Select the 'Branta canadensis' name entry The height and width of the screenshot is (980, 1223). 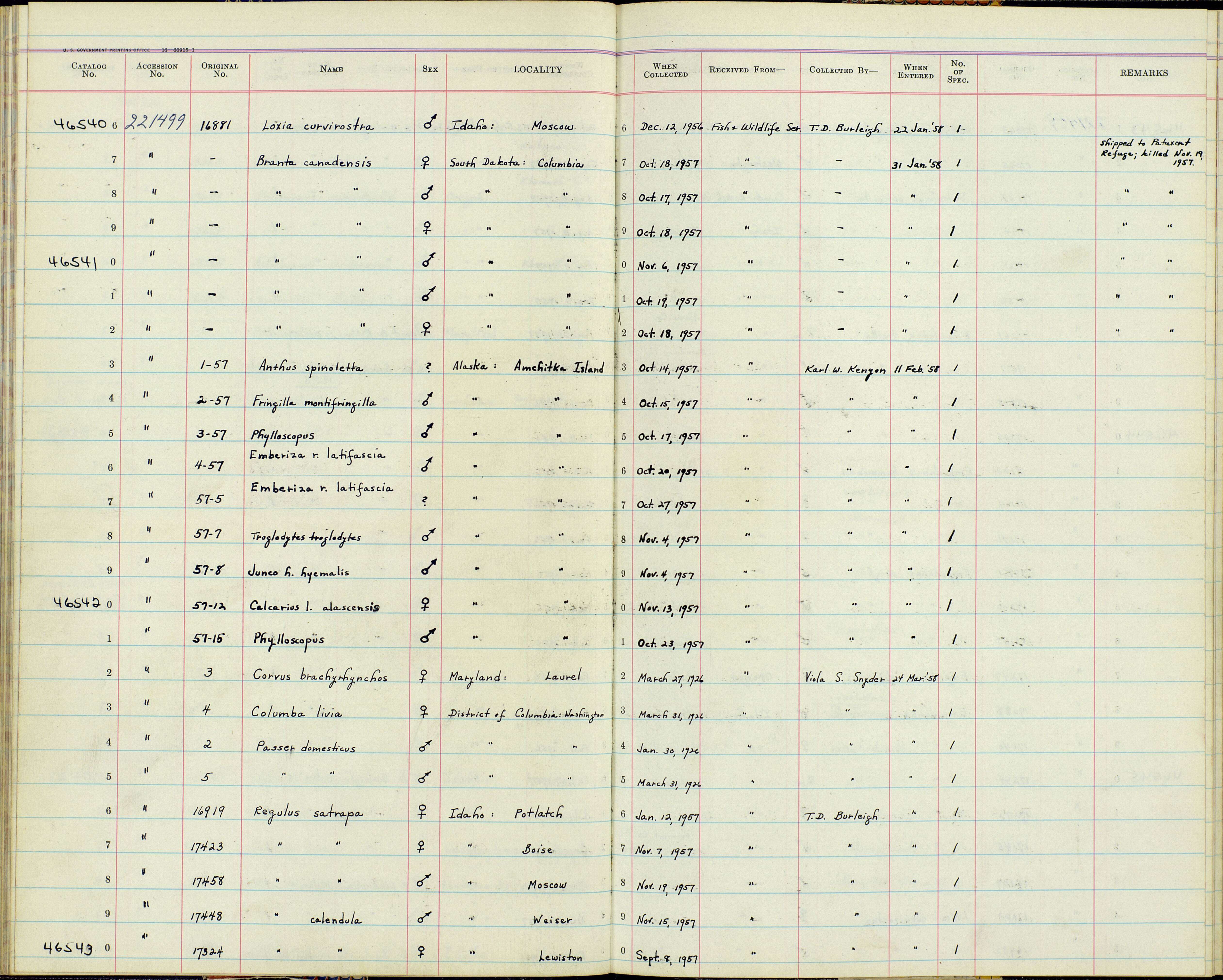(314, 162)
